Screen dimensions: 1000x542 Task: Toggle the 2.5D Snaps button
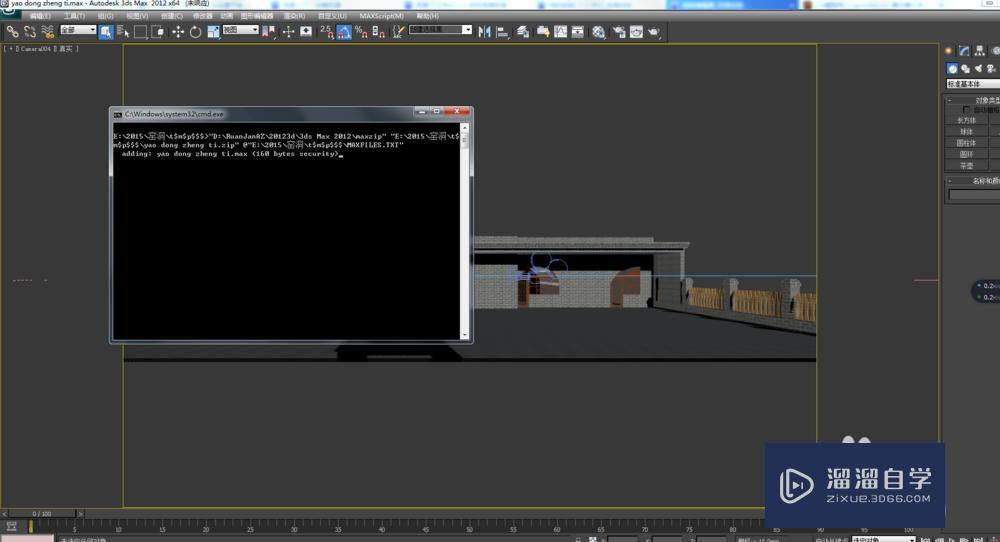point(326,32)
